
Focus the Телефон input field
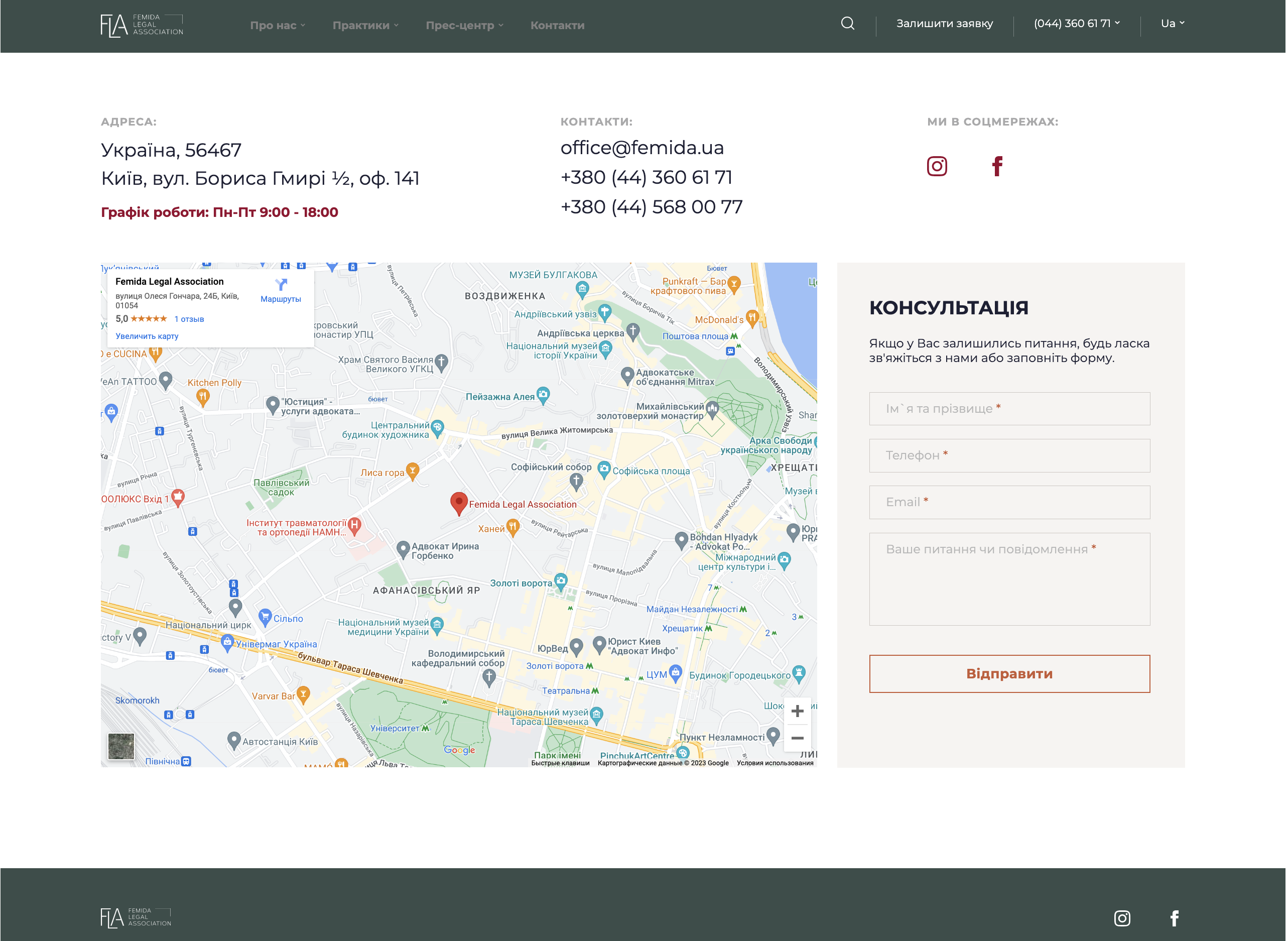pos(1010,456)
